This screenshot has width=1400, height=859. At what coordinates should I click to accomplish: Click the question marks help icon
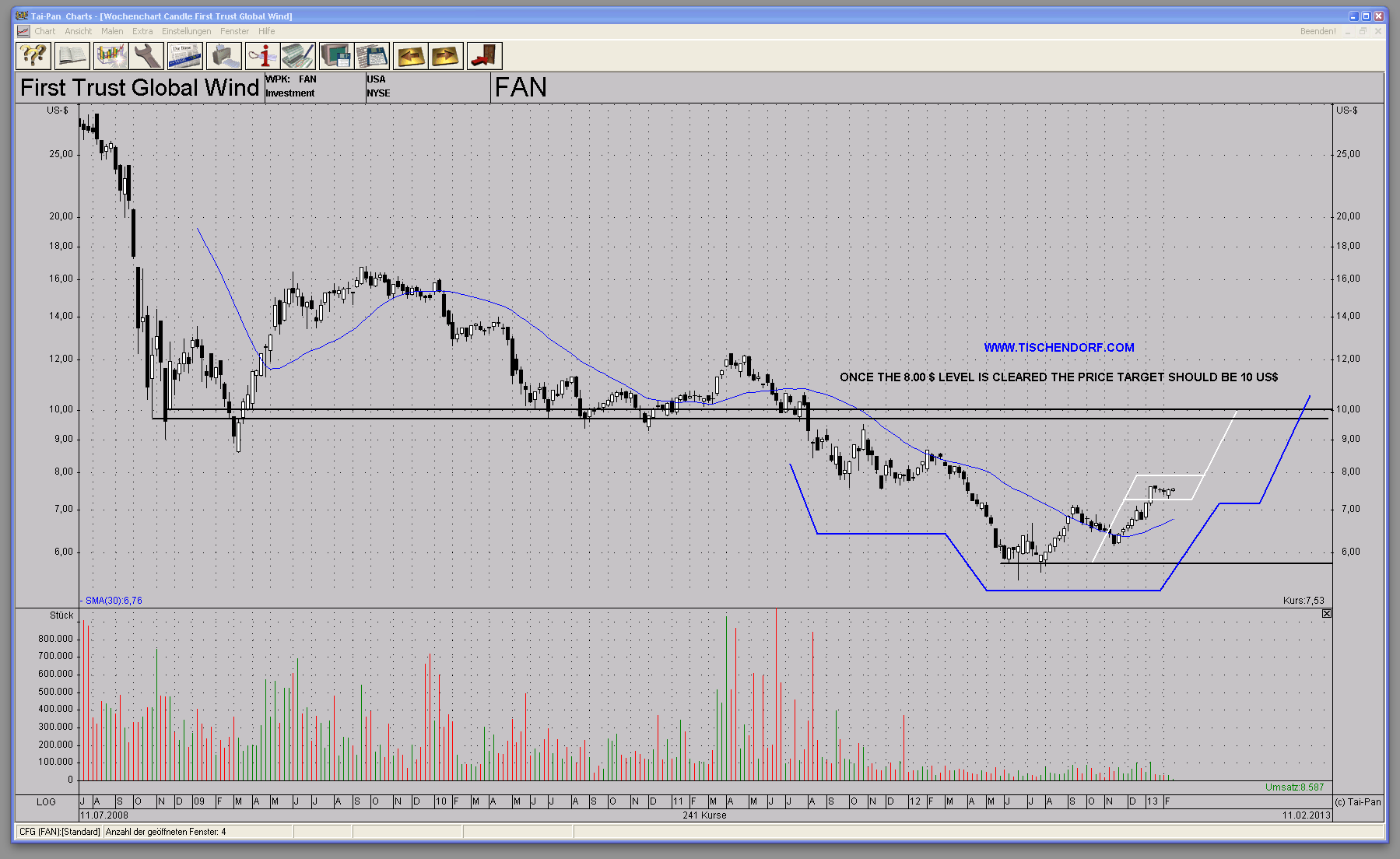point(33,56)
